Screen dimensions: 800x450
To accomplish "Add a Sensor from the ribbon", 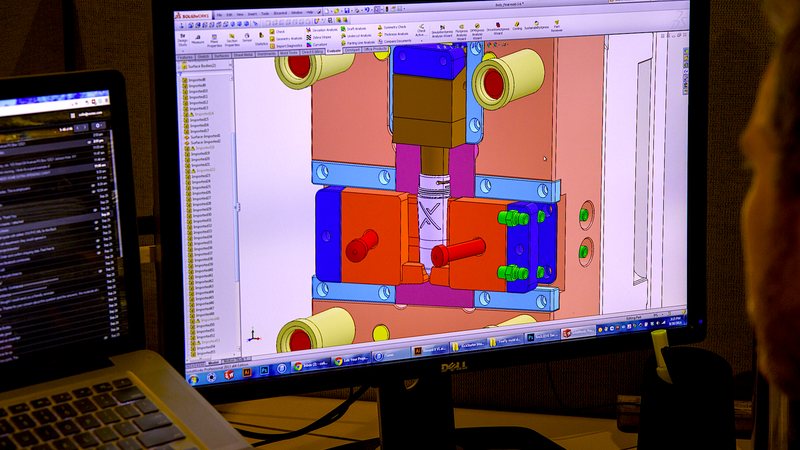I will coord(247,38).
